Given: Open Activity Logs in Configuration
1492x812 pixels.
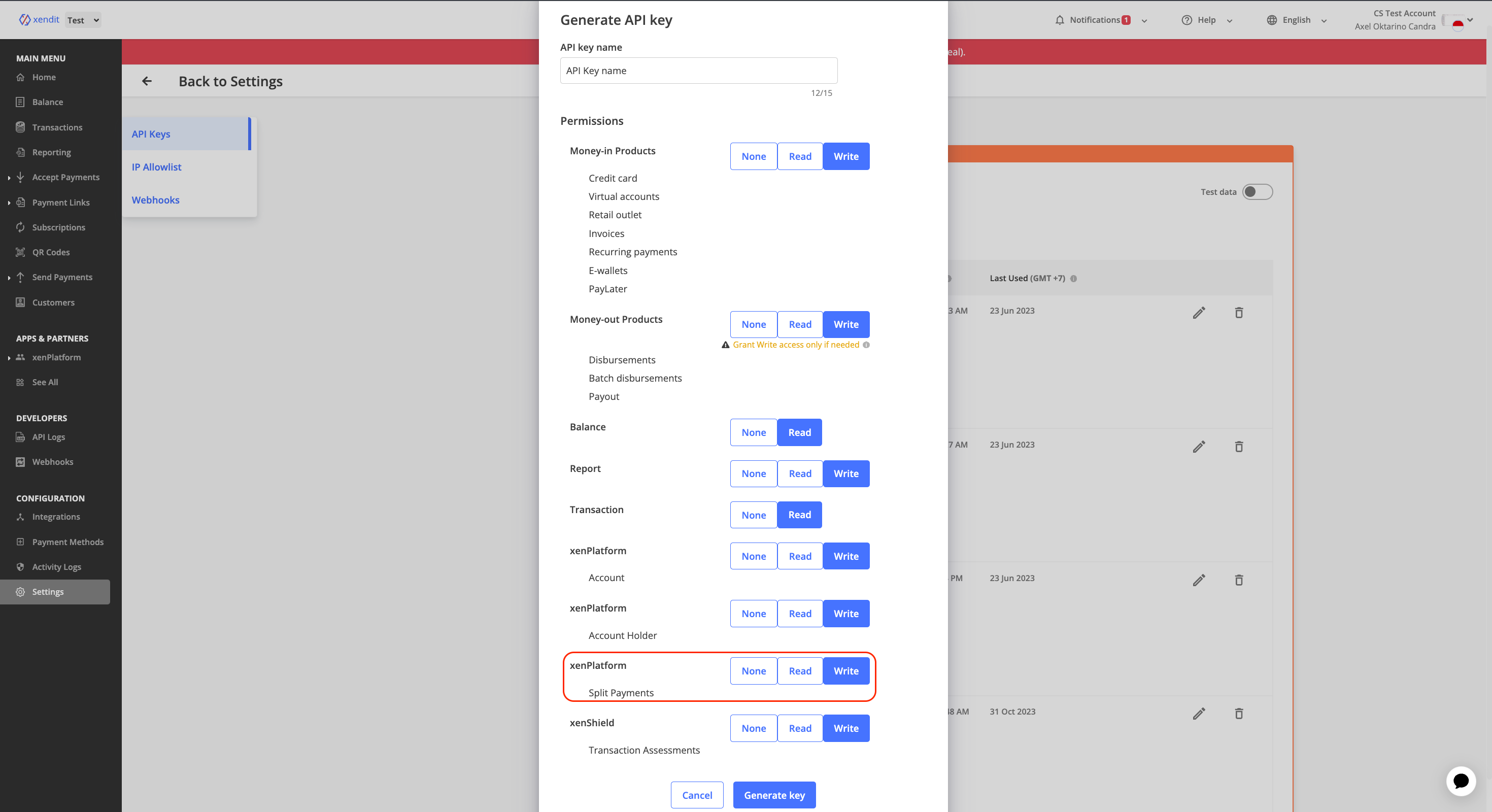Looking at the screenshot, I should (x=57, y=567).
